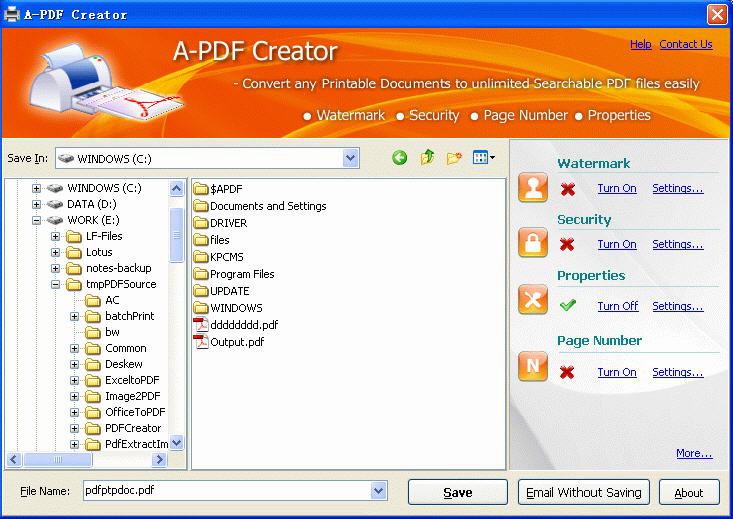Expand the LF-Files folder node
The width and height of the screenshot is (733, 519).
pyautogui.click(x=55, y=236)
